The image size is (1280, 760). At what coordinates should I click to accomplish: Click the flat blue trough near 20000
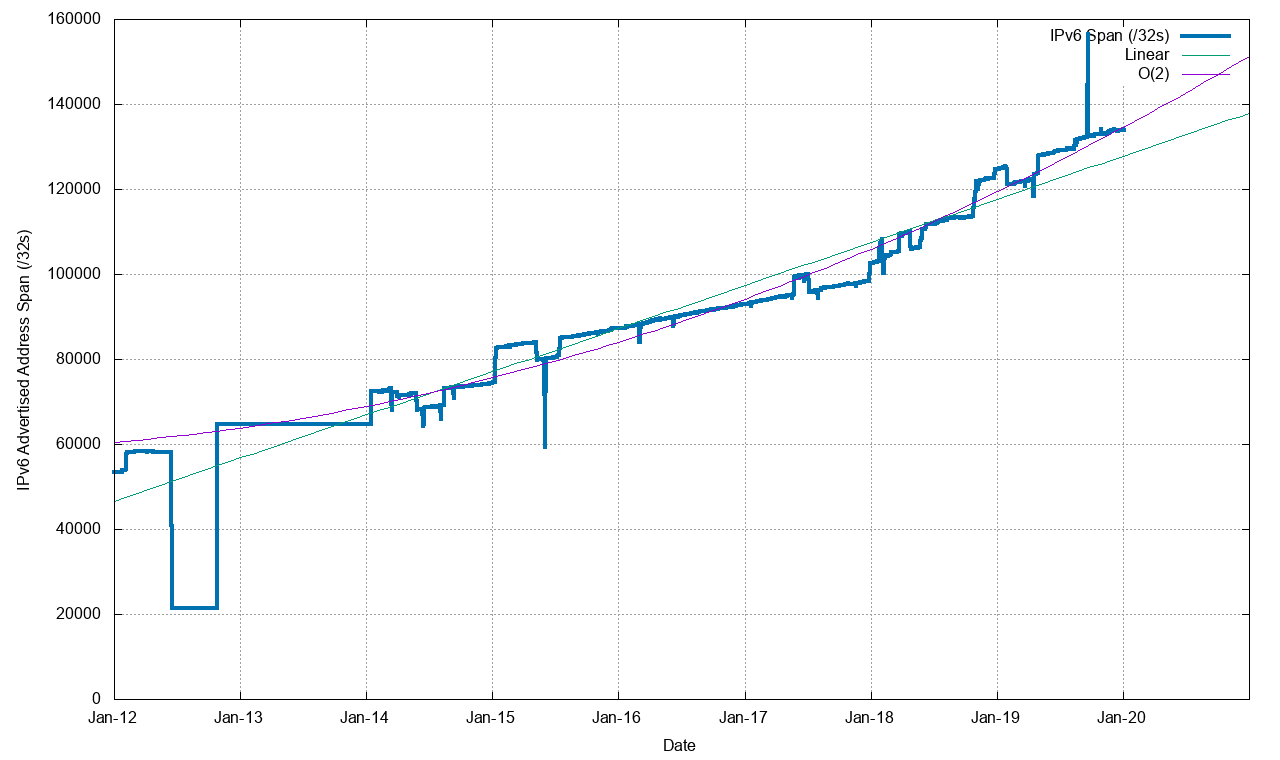(x=194, y=607)
